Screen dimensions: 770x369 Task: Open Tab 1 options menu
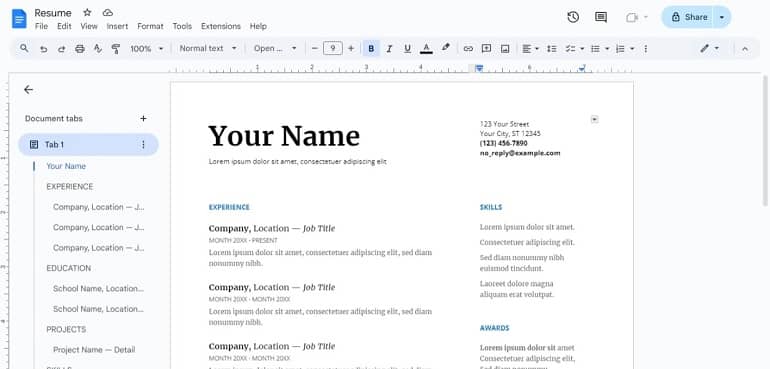click(x=143, y=144)
